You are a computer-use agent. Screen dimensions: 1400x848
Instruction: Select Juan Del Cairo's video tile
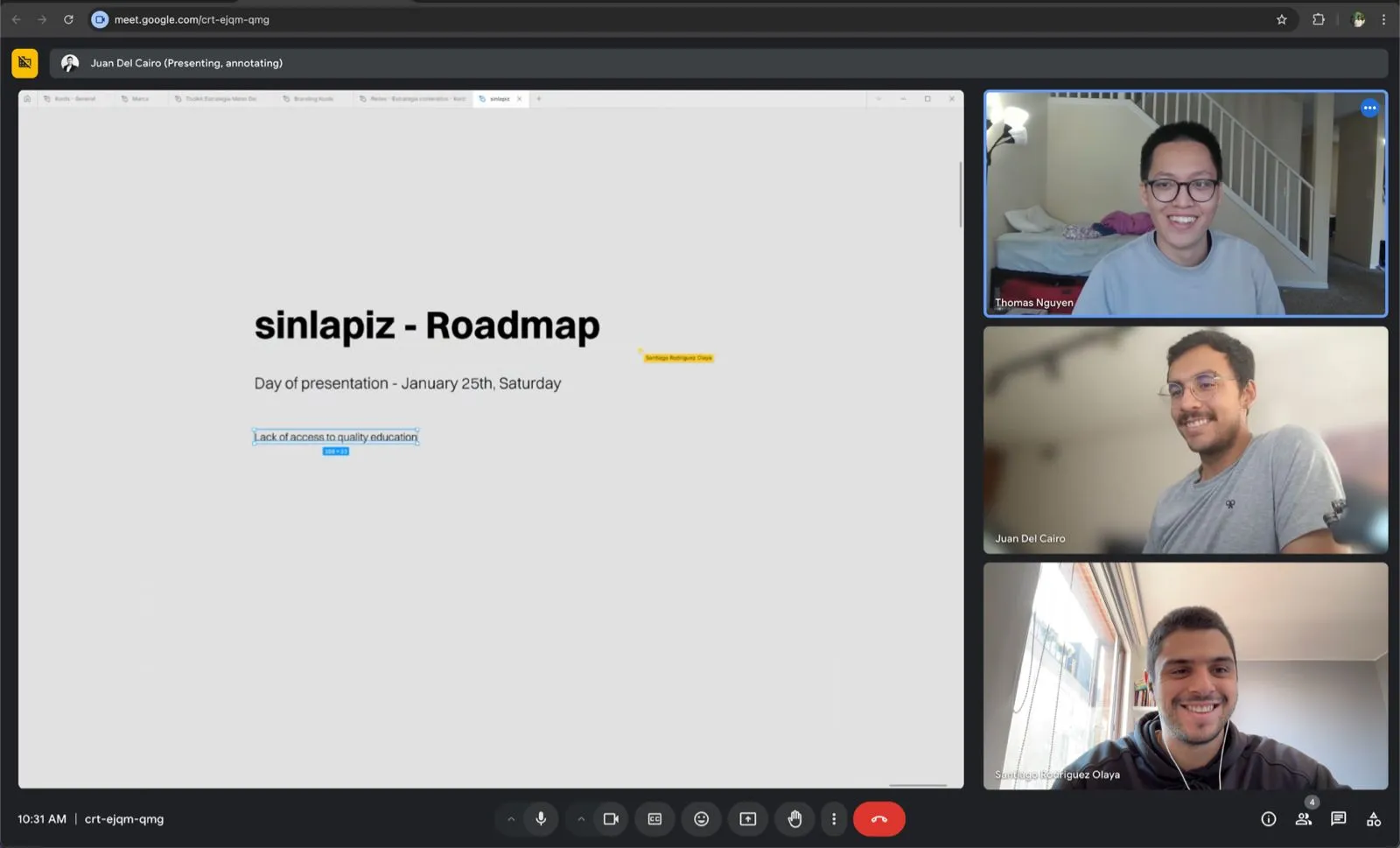tap(1185, 439)
